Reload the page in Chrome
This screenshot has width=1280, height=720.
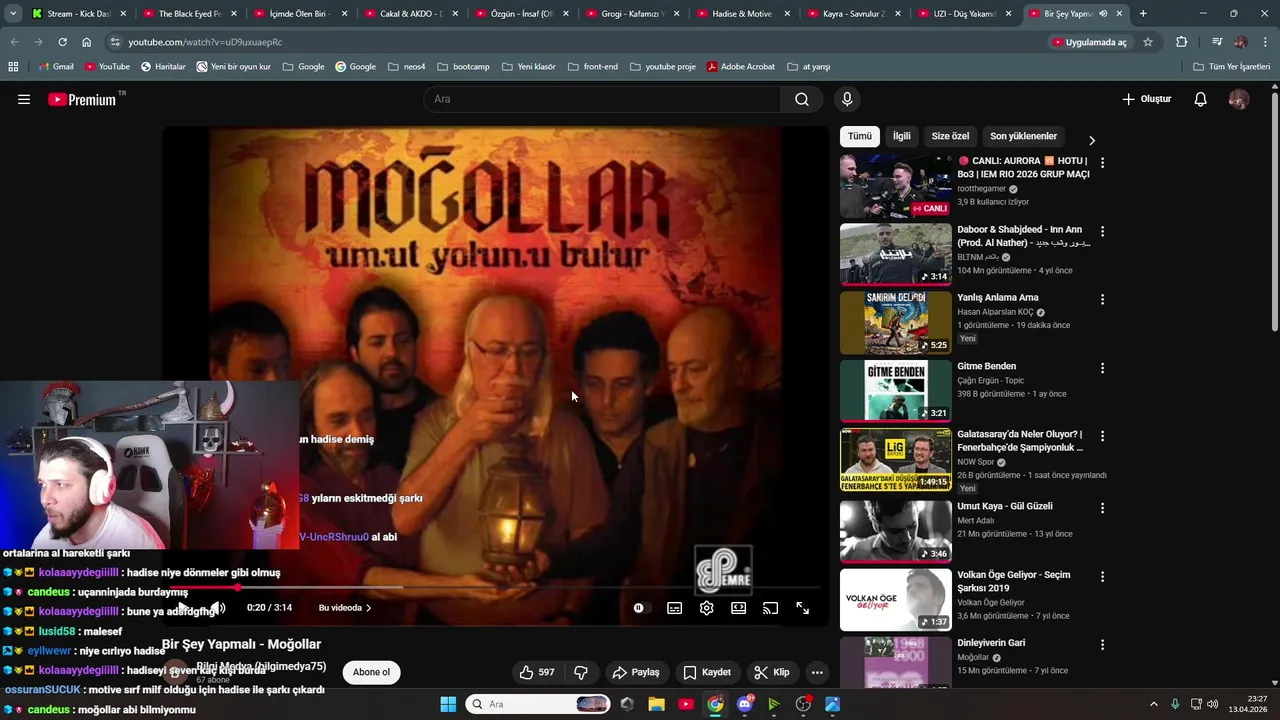coord(62,42)
